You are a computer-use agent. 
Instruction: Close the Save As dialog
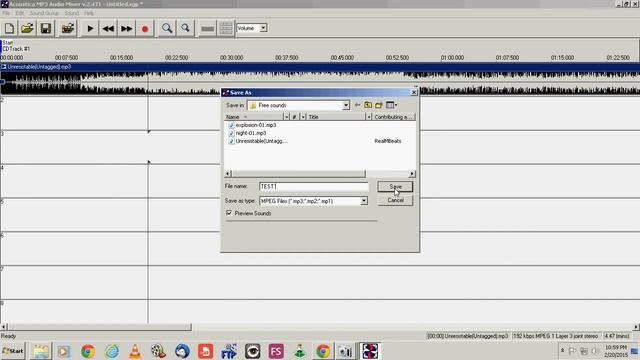[x=413, y=93]
